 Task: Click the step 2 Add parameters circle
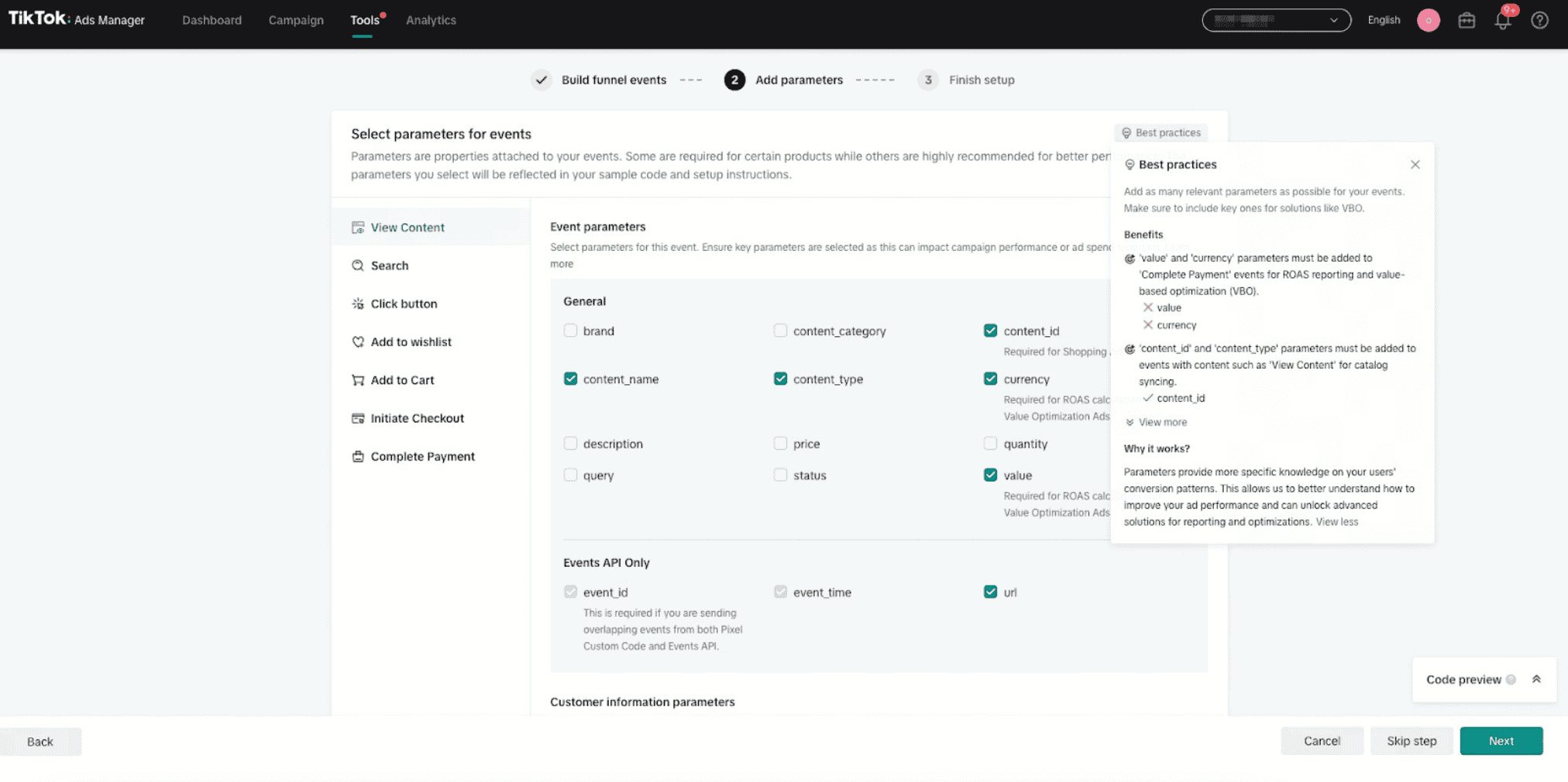[734, 80]
